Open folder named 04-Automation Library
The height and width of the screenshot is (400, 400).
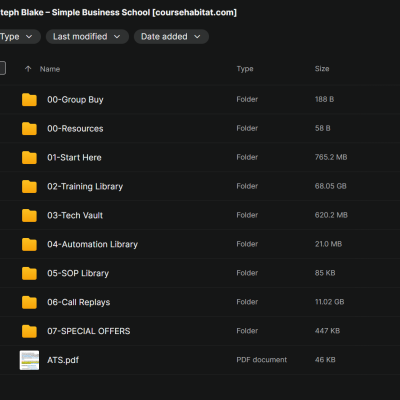[x=92, y=245]
